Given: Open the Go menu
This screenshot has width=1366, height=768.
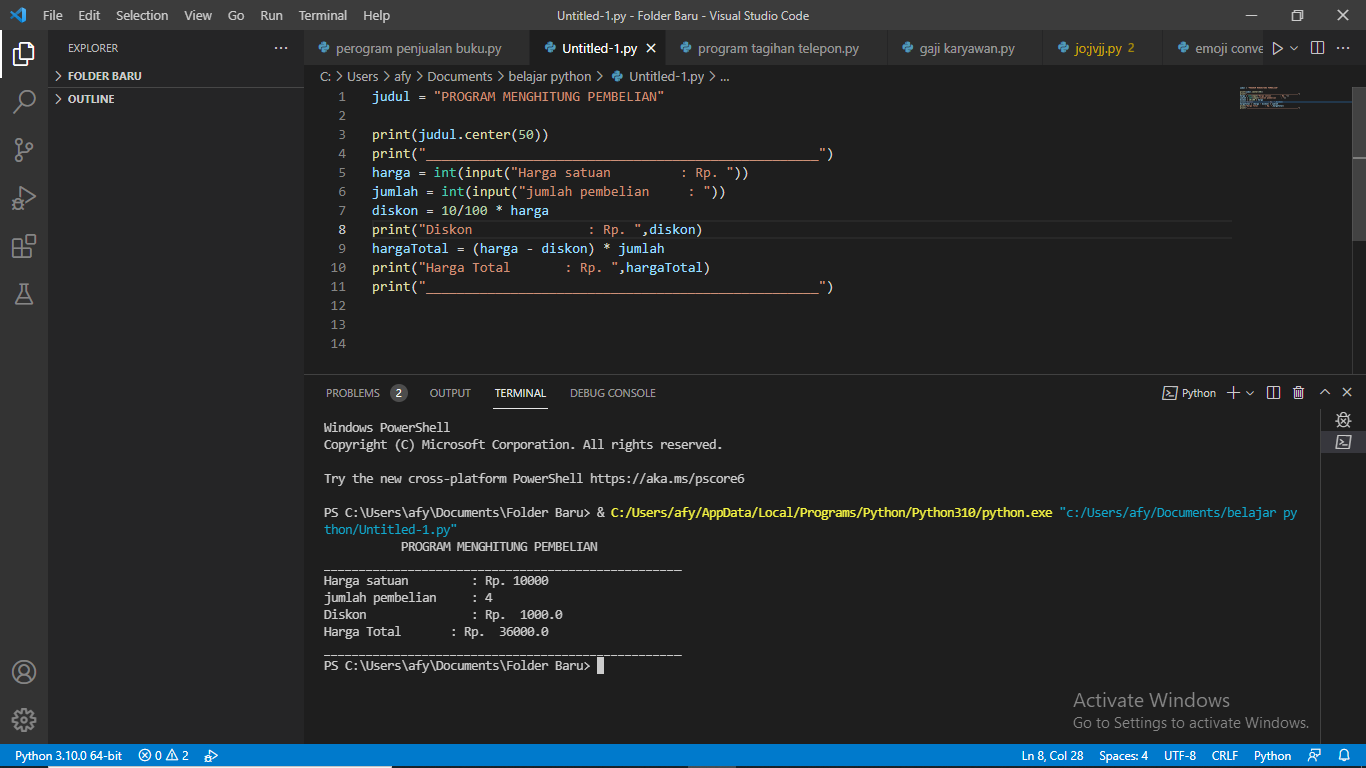Looking at the screenshot, I should 236,15.
